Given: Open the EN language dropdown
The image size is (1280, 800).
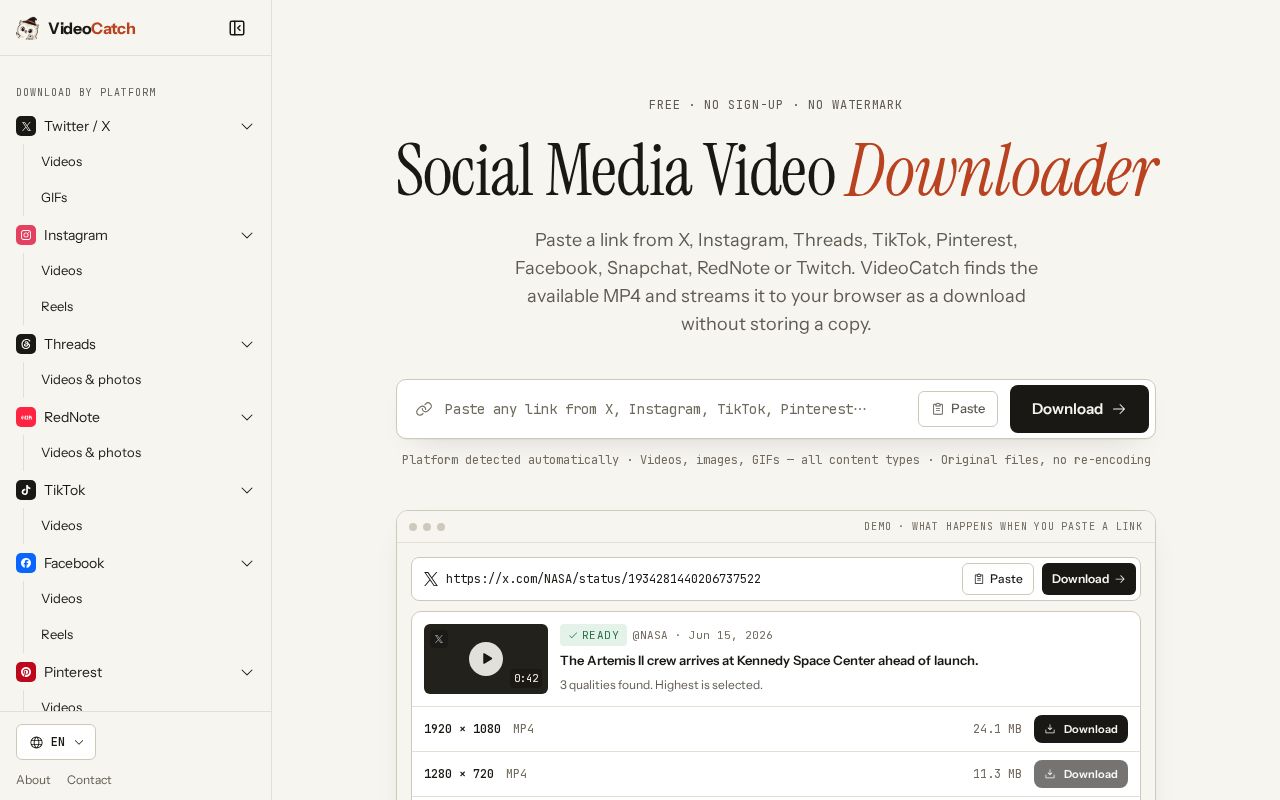Looking at the screenshot, I should pos(56,742).
